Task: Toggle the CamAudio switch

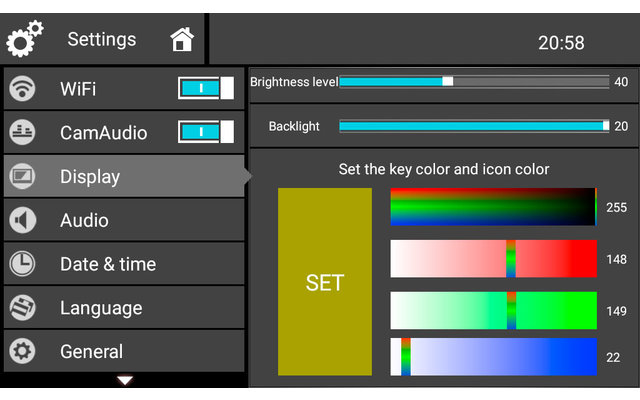Action: coord(206,132)
